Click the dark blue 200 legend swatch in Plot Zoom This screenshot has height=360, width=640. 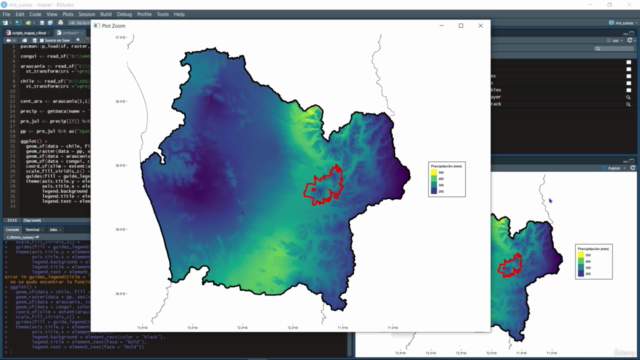tap(434, 191)
